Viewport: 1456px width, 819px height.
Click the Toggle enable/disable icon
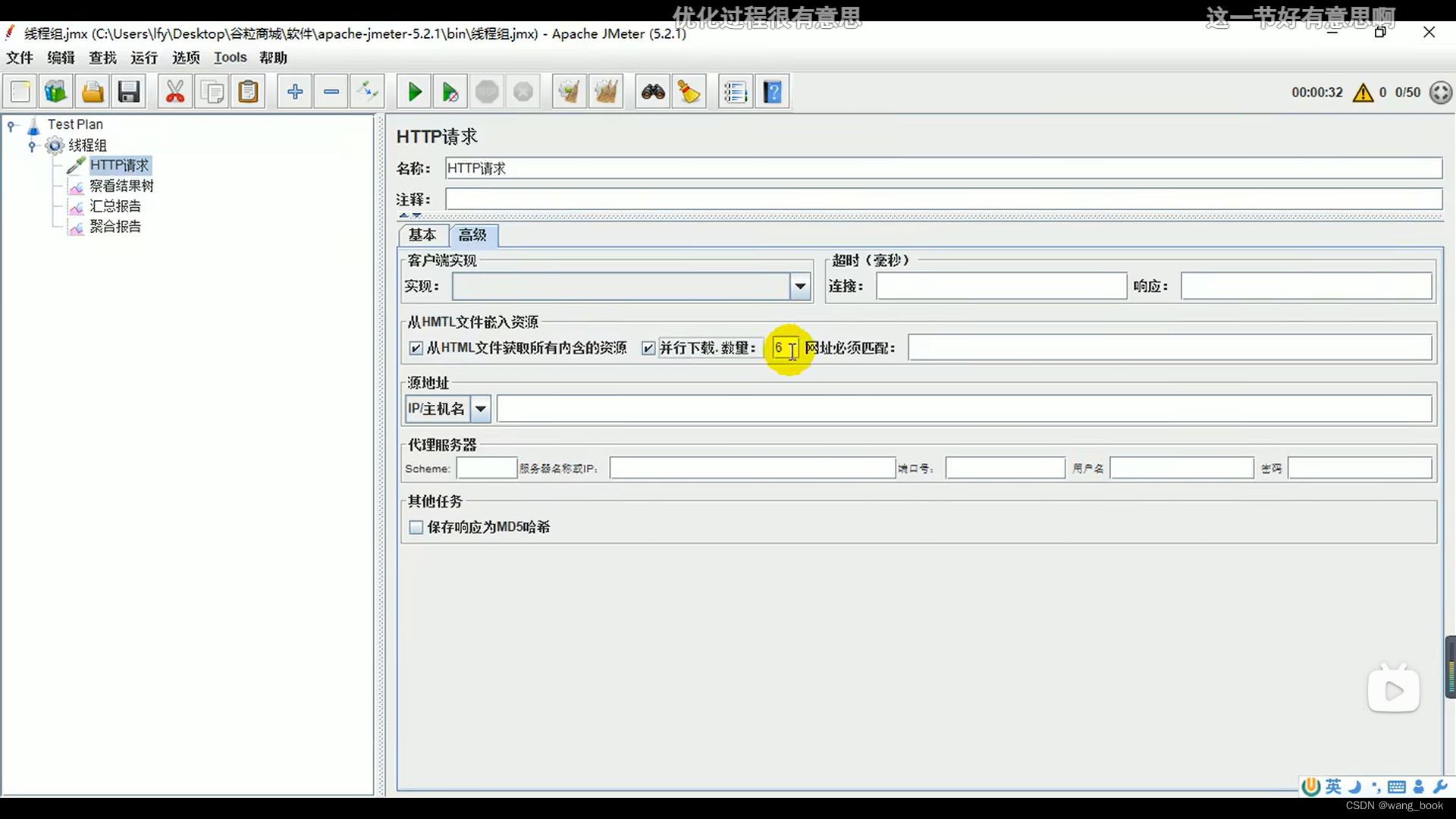368,92
